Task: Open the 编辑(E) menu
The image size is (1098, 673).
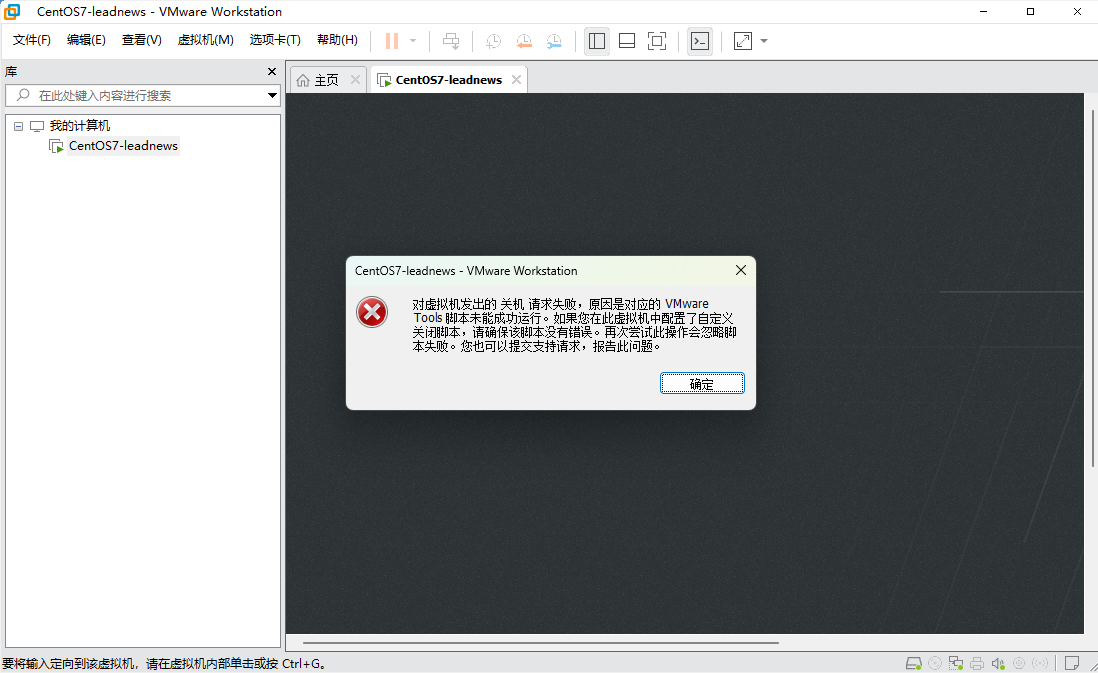Action: 86,40
